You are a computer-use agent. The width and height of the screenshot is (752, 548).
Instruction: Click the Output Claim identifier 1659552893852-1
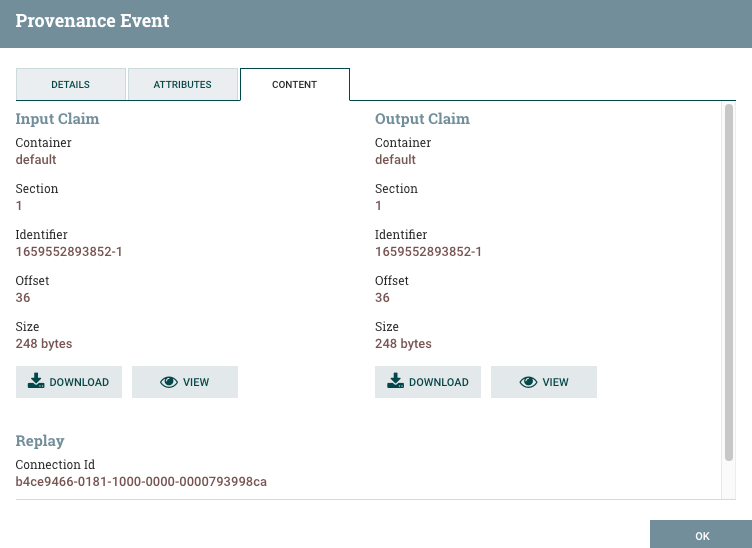click(x=428, y=252)
